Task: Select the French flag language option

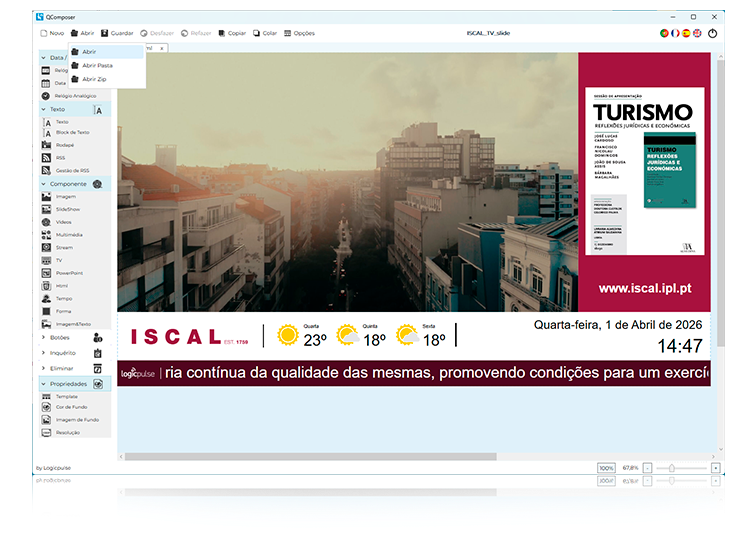Action: (675, 33)
